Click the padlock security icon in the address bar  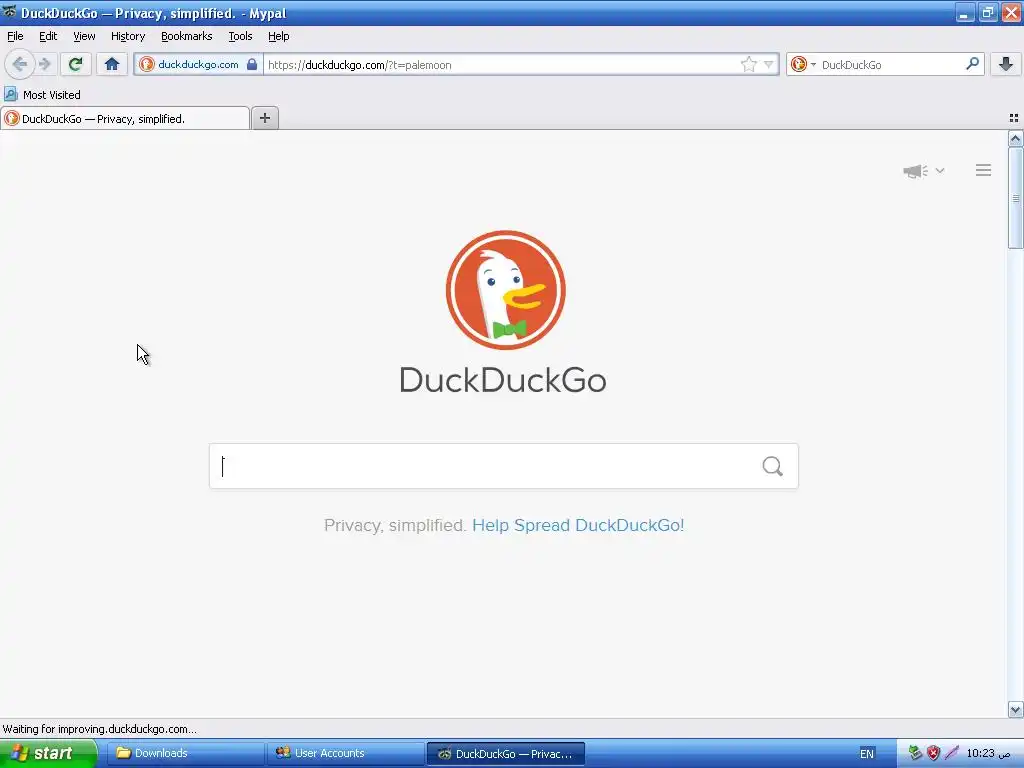[x=252, y=64]
